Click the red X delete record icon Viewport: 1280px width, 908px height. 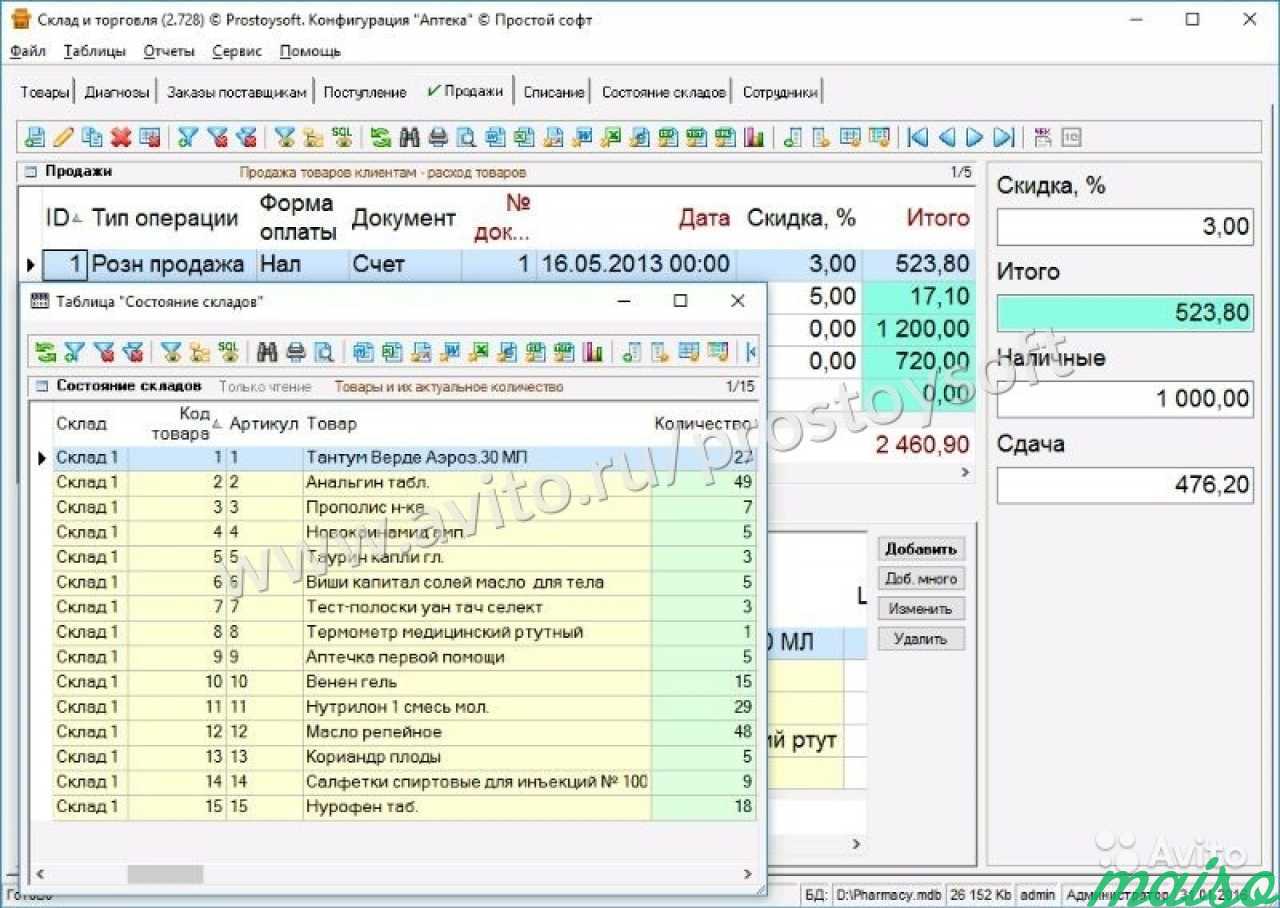point(121,137)
